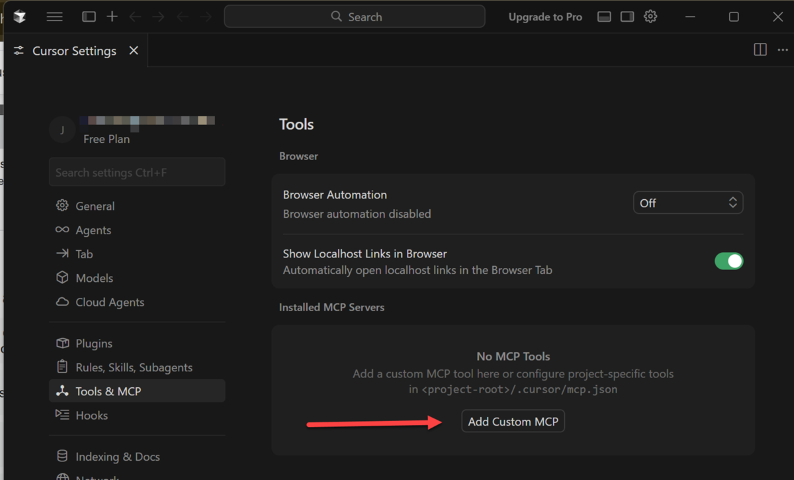Toggle Show Localhost Links in Browser

pyautogui.click(x=729, y=261)
